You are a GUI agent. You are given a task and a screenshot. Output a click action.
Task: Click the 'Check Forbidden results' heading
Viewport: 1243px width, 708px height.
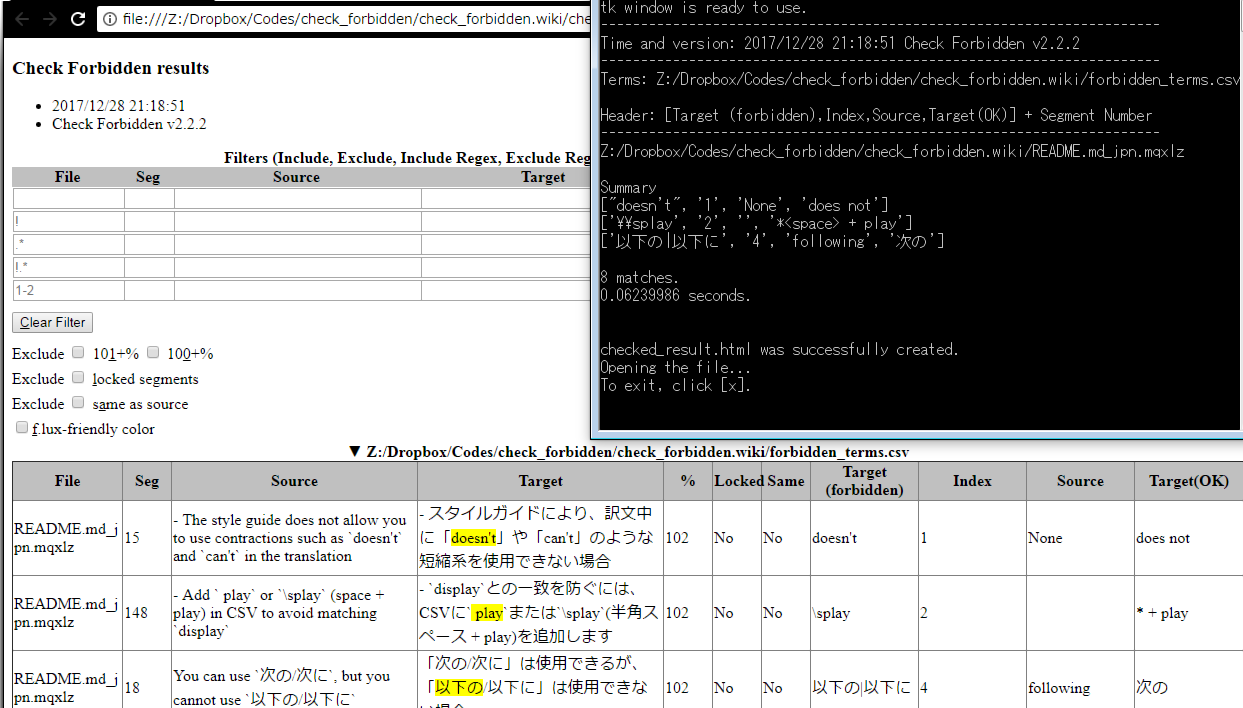pyautogui.click(x=111, y=68)
